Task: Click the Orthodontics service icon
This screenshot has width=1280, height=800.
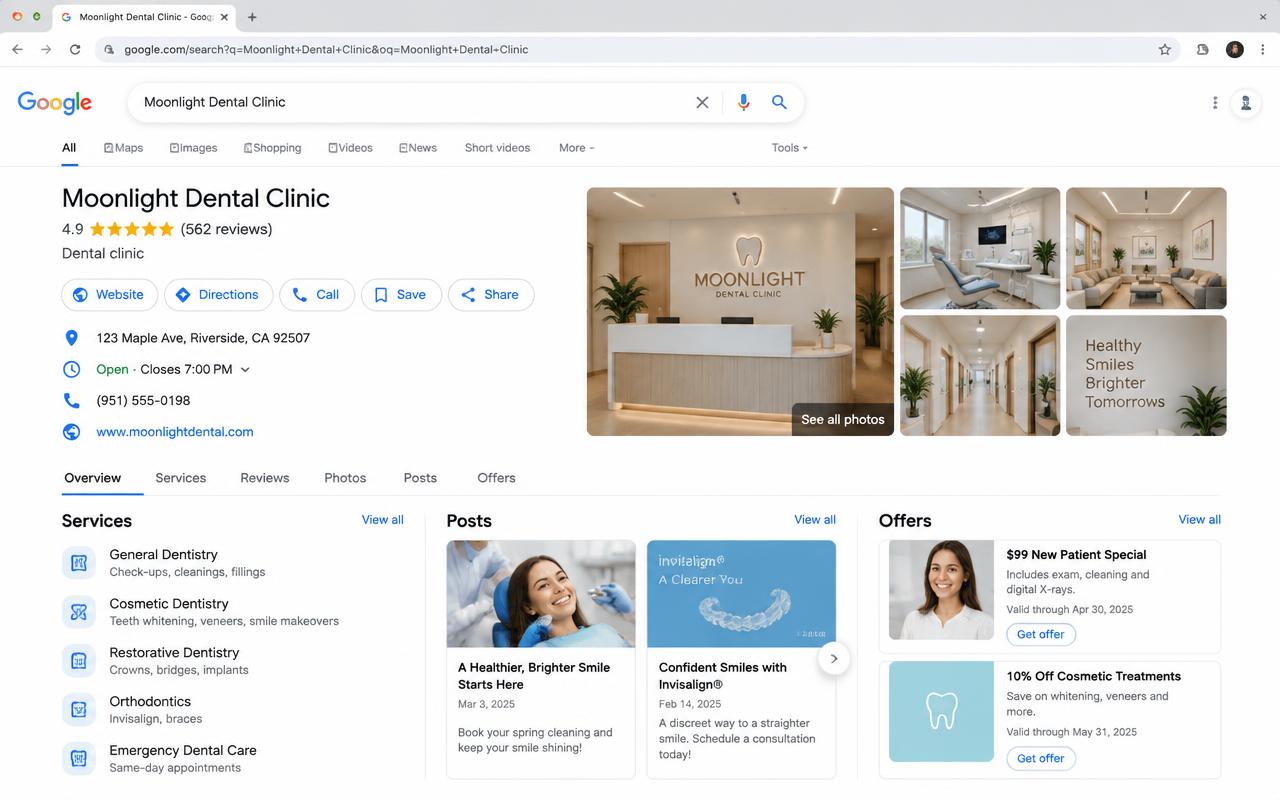Action: click(78, 710)
